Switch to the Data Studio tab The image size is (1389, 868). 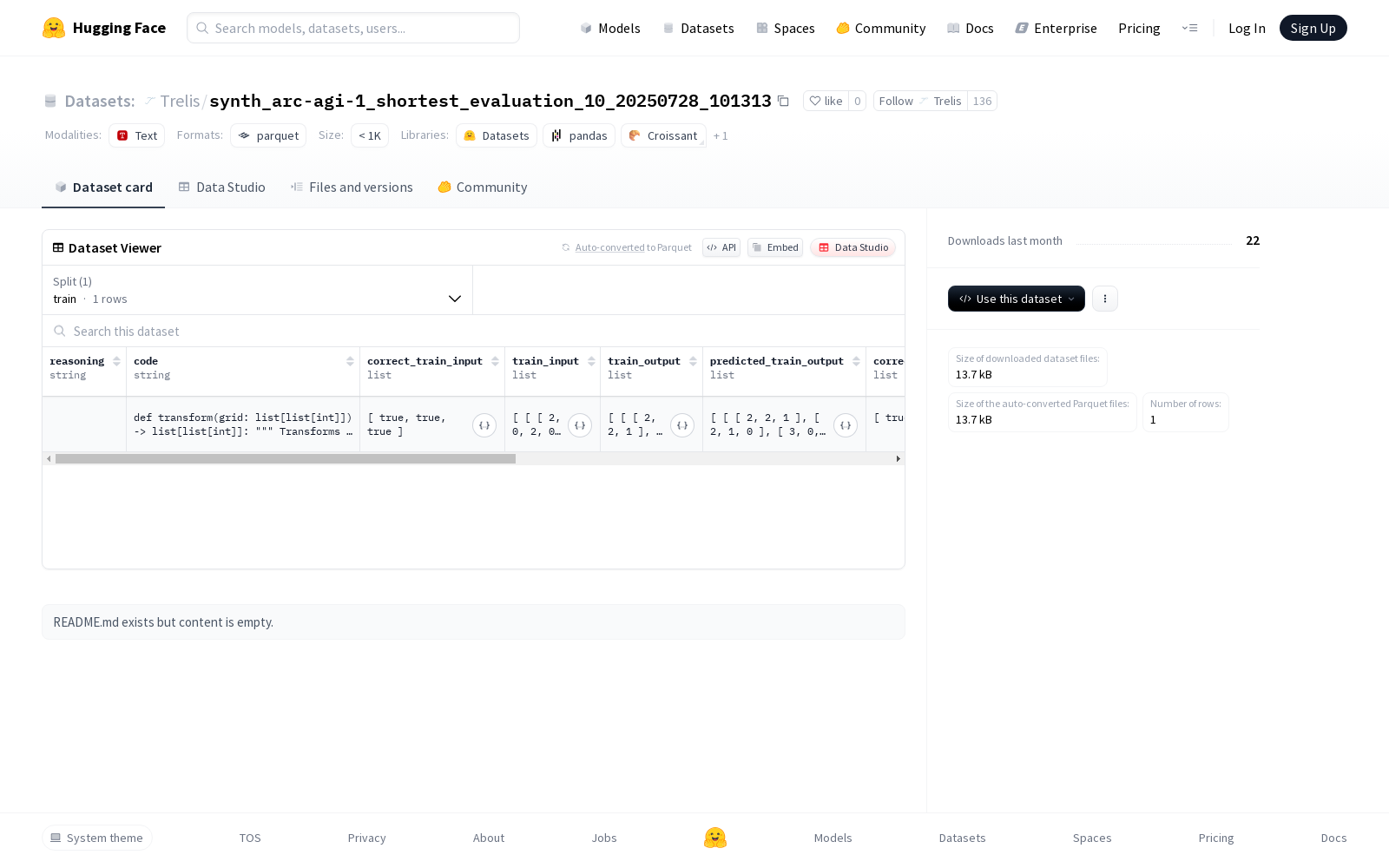pyautogui.click(x=221, y=187)
